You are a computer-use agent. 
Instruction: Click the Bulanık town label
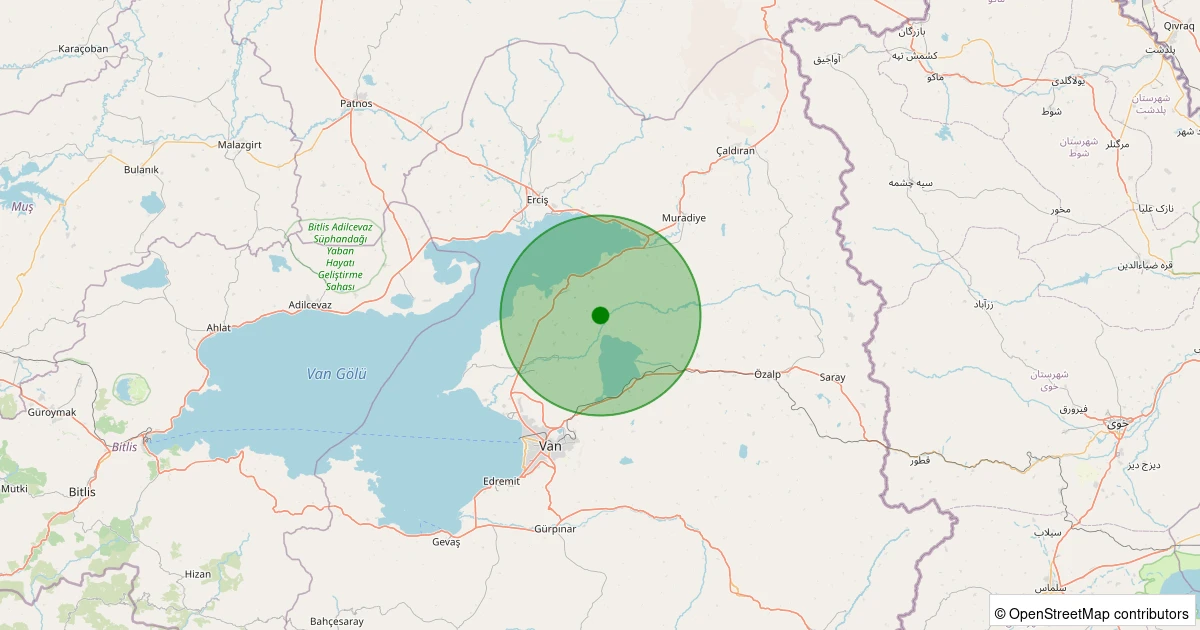coord(141,170)
